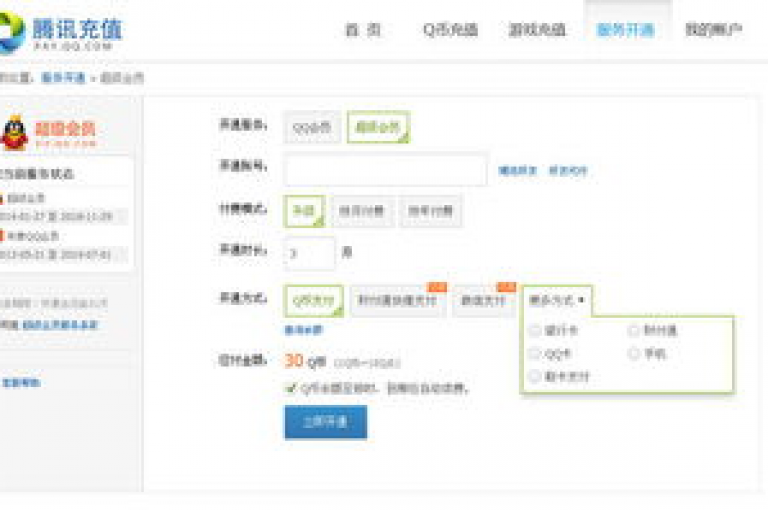Select the monthly billing mode option
The height and width of the screenshot is (510, 768).
362,211
